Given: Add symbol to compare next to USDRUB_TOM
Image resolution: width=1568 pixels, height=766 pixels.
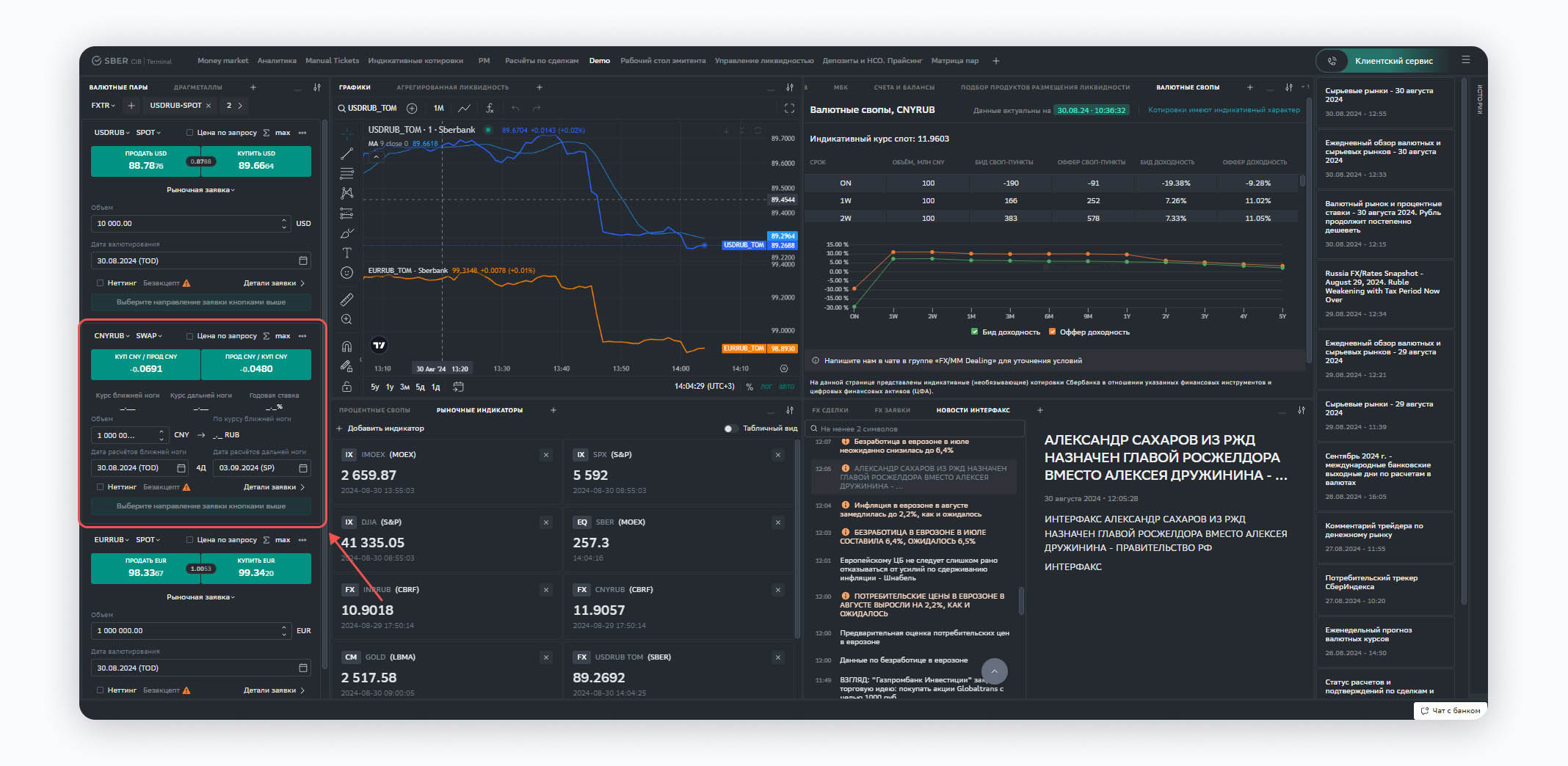Looking at the screenshot, I should 412,108.
